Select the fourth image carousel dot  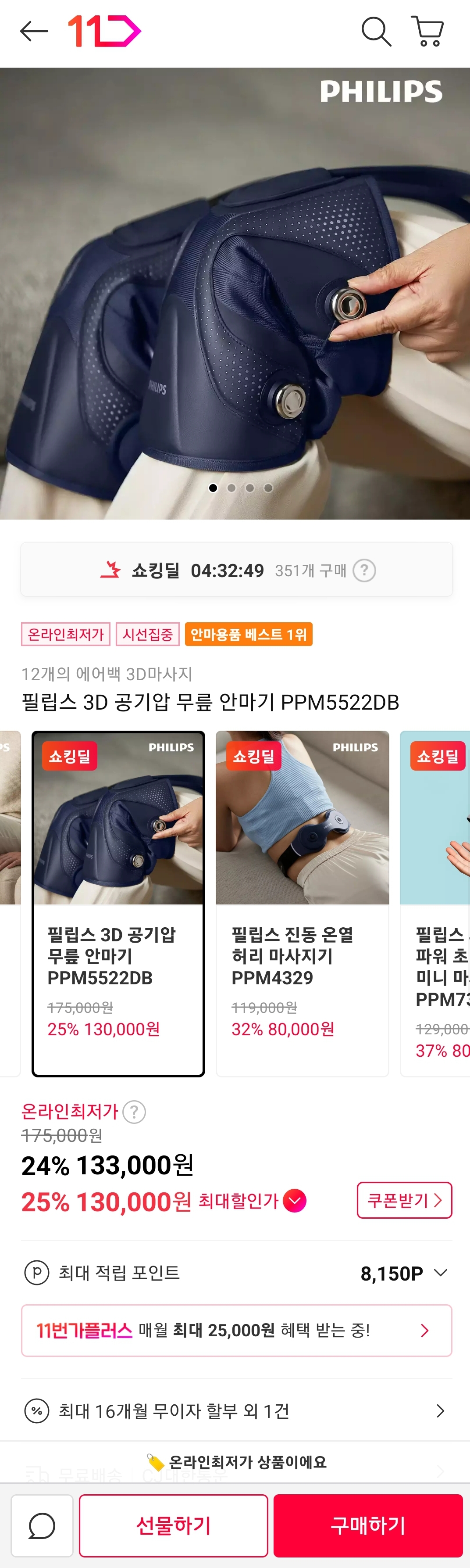pyautogui.click(x=268, y=488)
